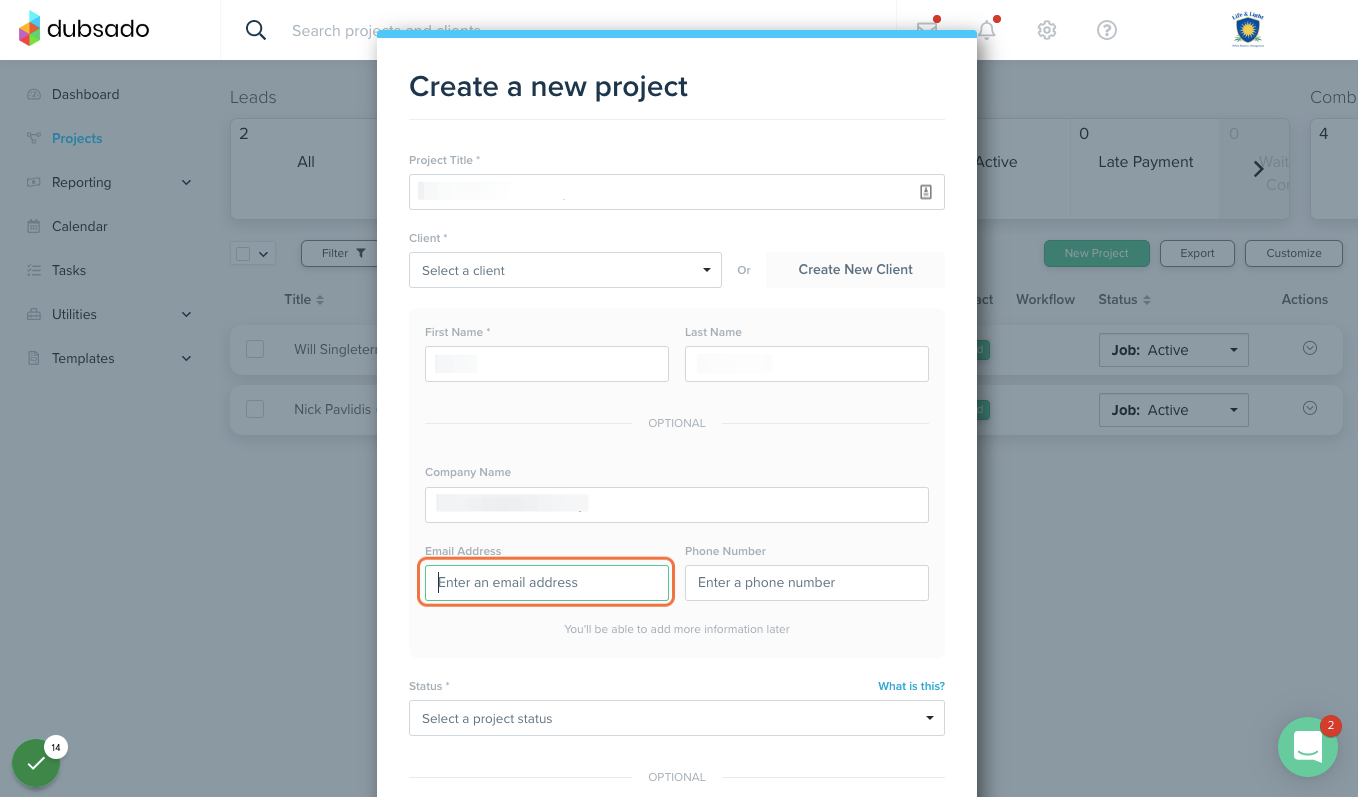The height and width of the screenshot is (797, 1358).
Task: Open Tasks in the sidebar
Action: tap(69, 270)
